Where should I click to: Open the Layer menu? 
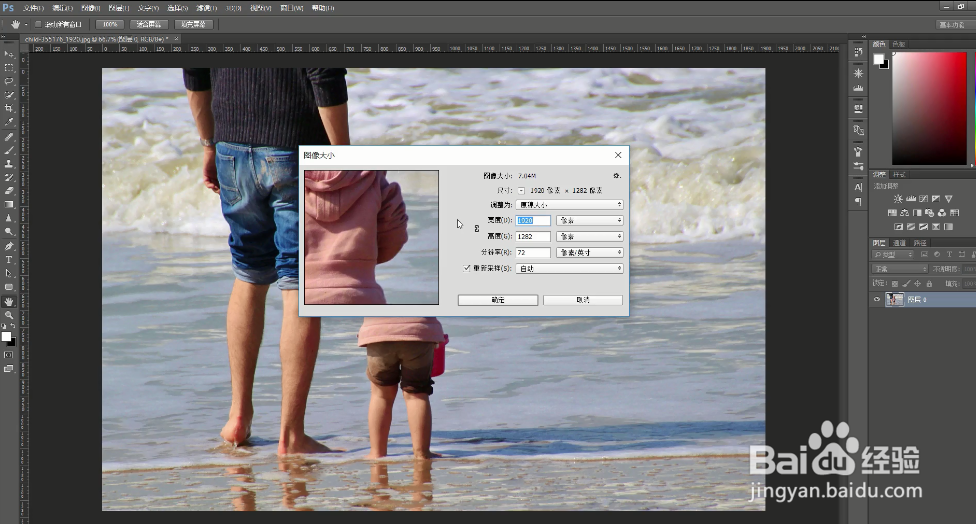tap(118, 8)
